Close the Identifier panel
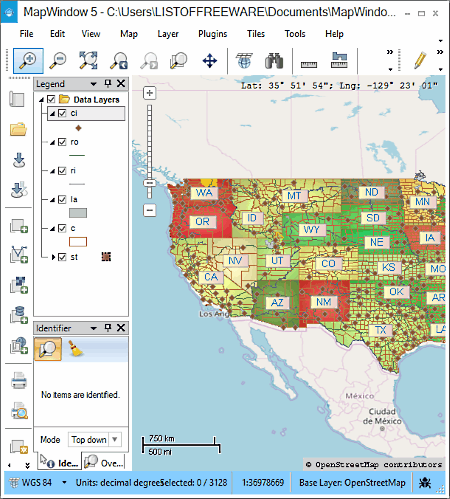This screenshot has height=499, width=450. click(x=121, y=328)
